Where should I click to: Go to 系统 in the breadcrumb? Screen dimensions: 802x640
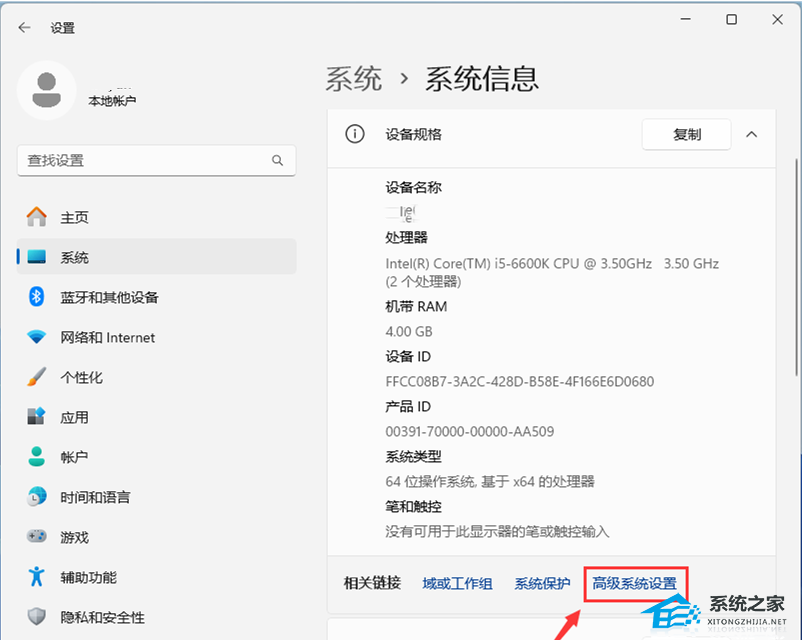(354, 78)
